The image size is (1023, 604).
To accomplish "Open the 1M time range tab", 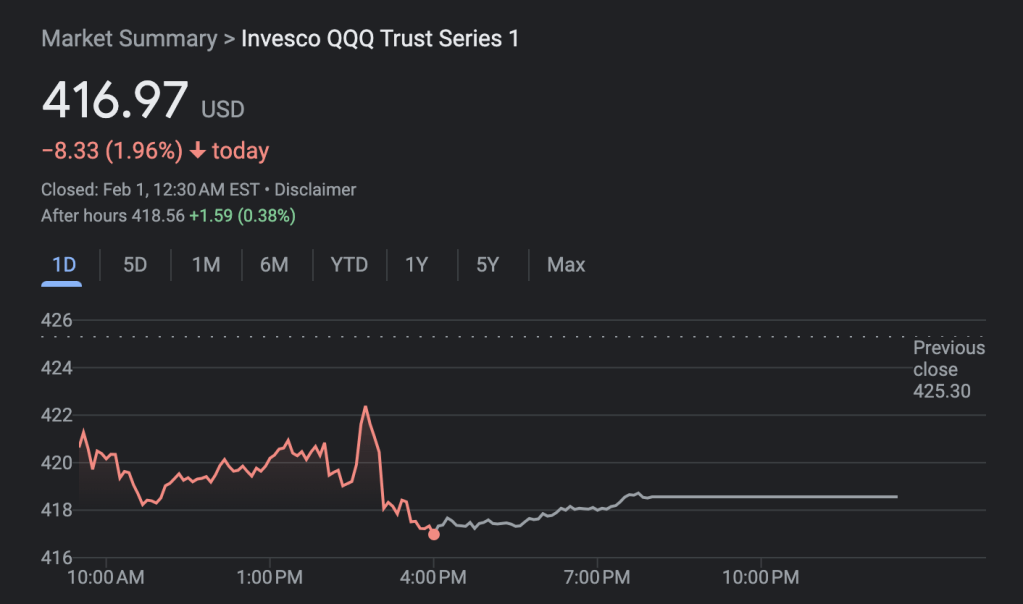I will [206, 265].
